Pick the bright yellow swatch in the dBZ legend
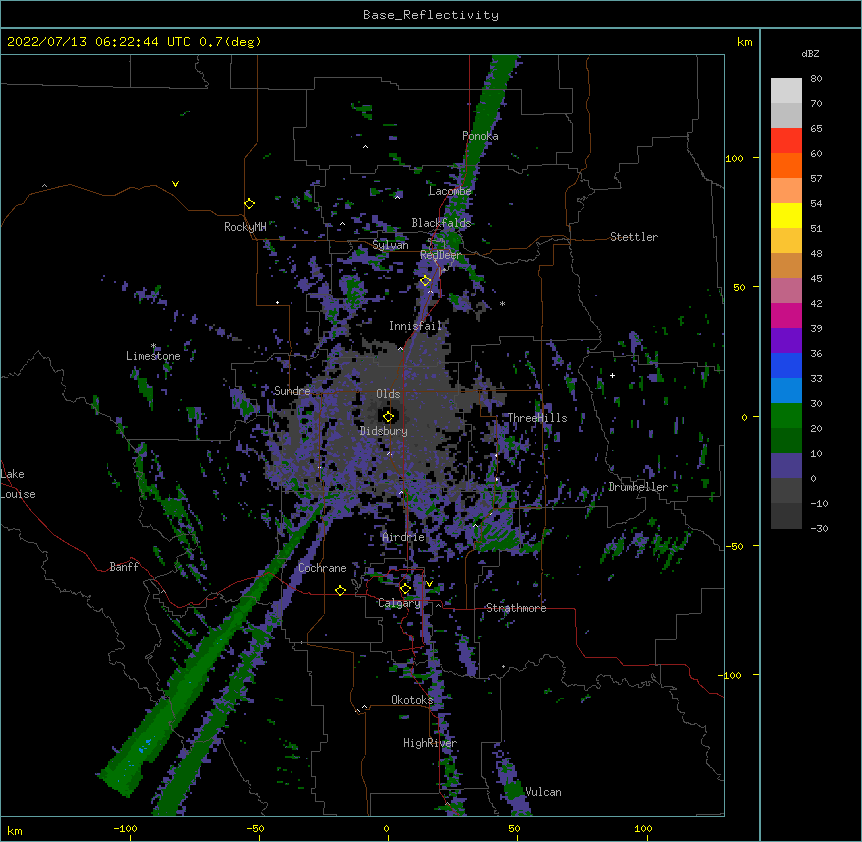Viewport: 862px width, 842px height. [786, 215]
